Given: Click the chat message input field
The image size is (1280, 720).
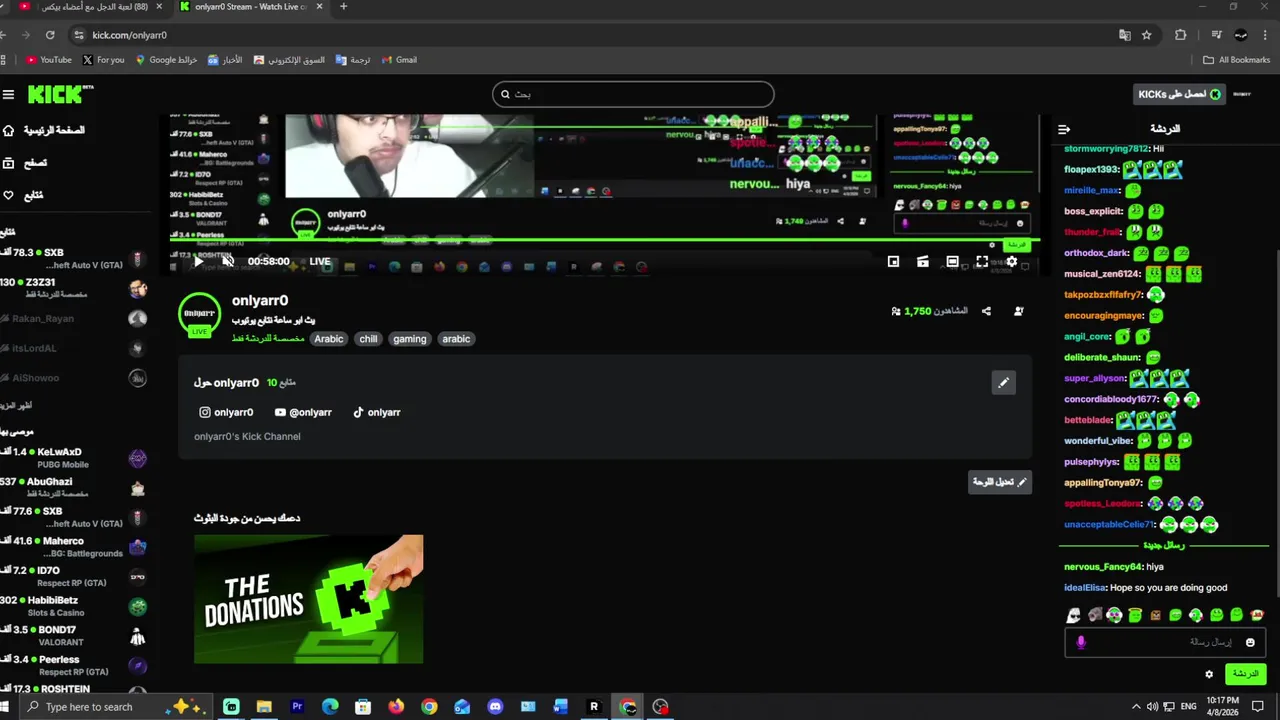Looking at the screenshot, I should [x=1165, y=642].
